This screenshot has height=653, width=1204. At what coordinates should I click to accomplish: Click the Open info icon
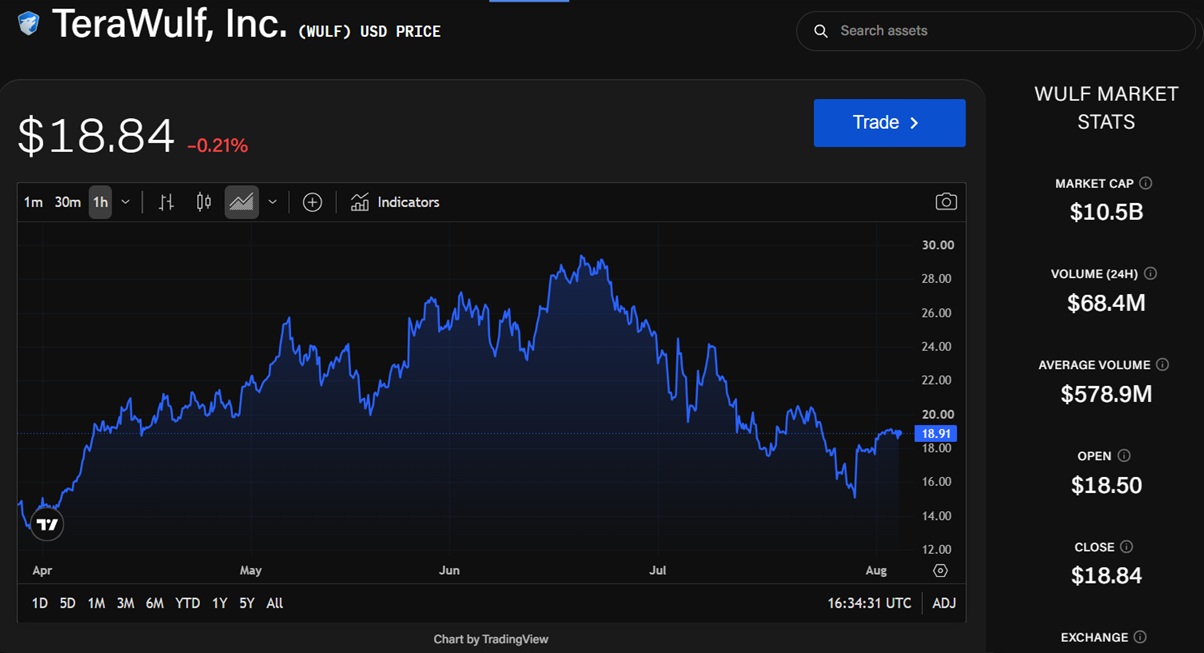1124,456
